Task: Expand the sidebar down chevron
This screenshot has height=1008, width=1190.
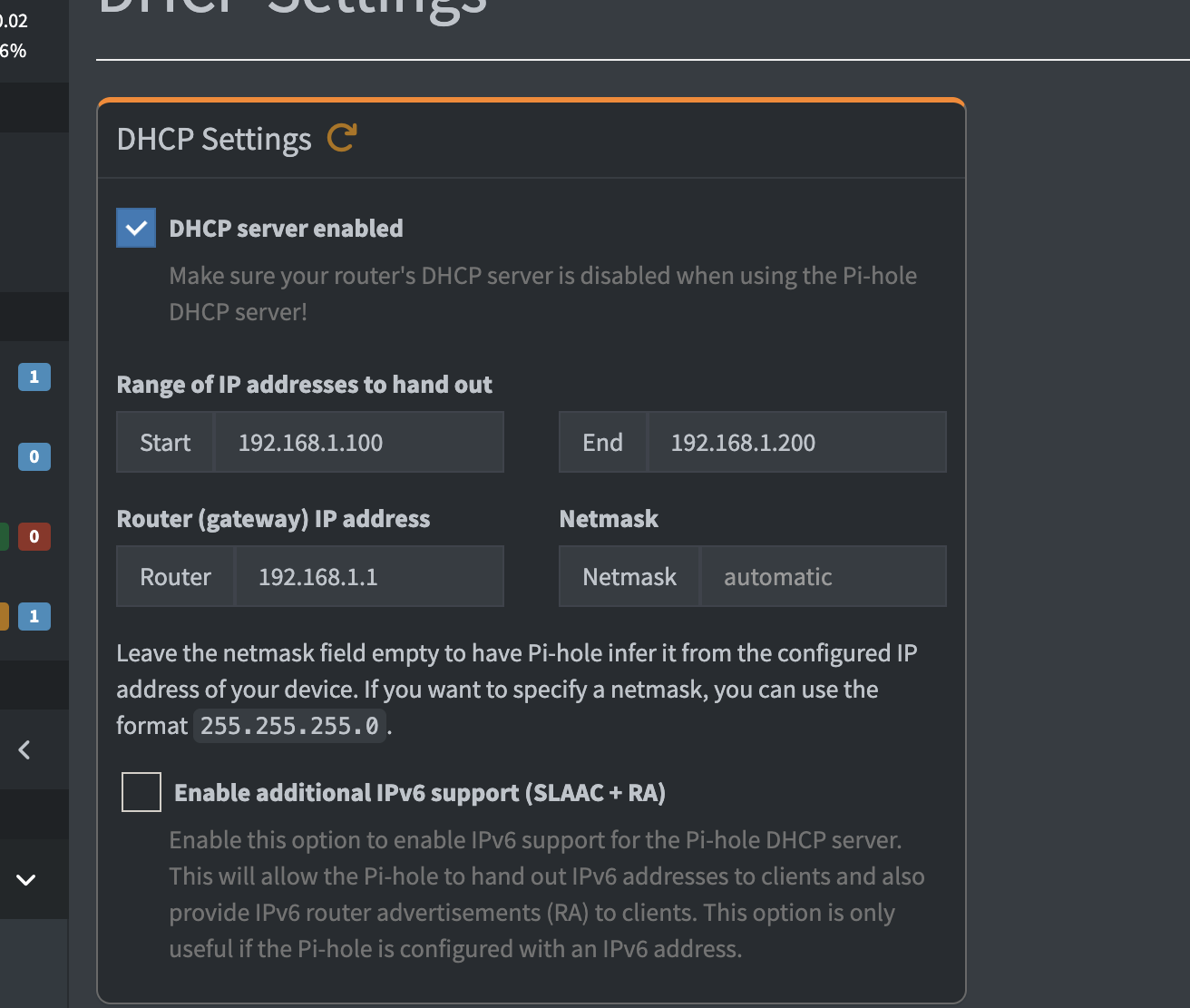Action: [25, 879]
